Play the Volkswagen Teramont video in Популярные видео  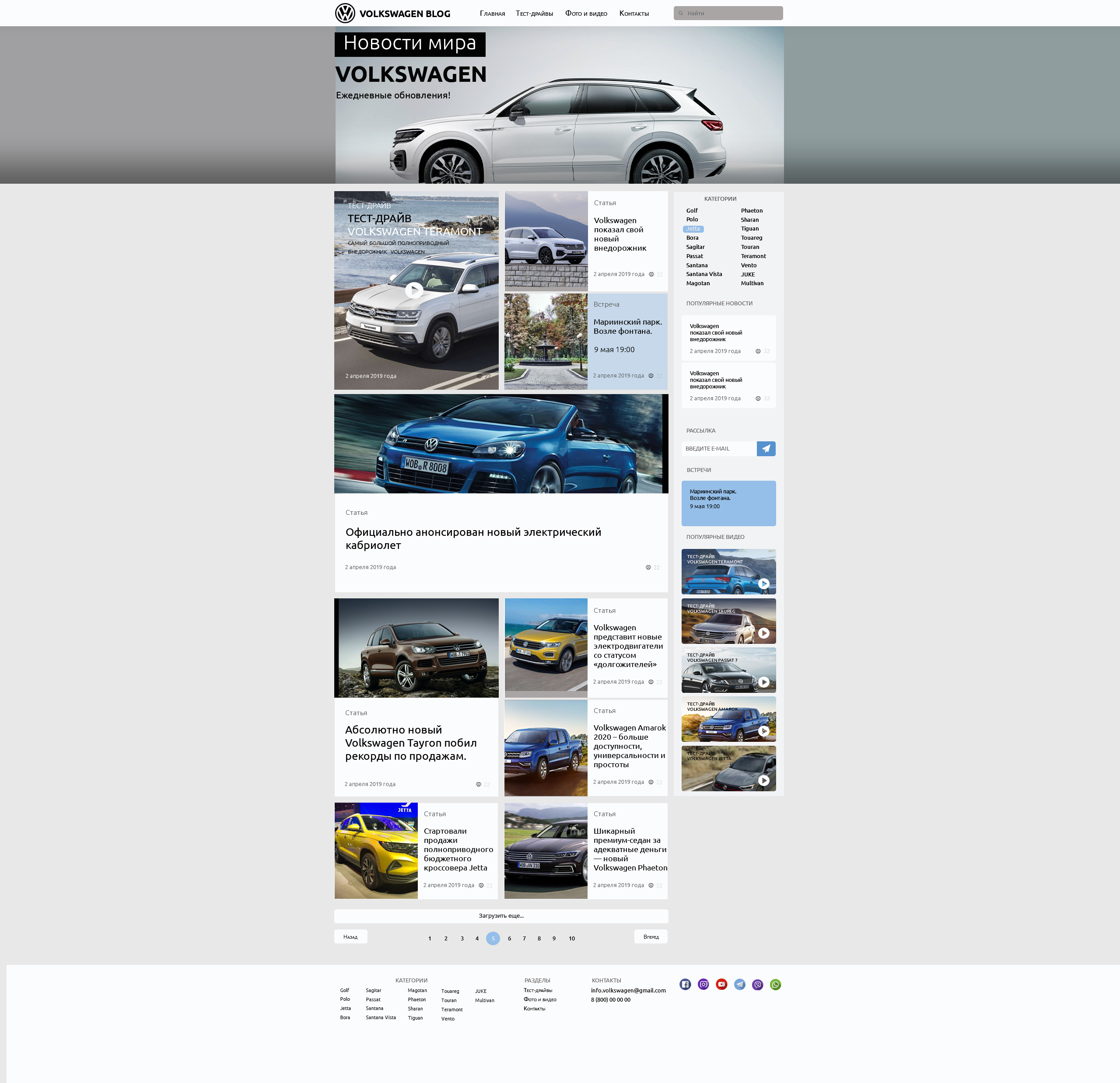pos(763,584)
